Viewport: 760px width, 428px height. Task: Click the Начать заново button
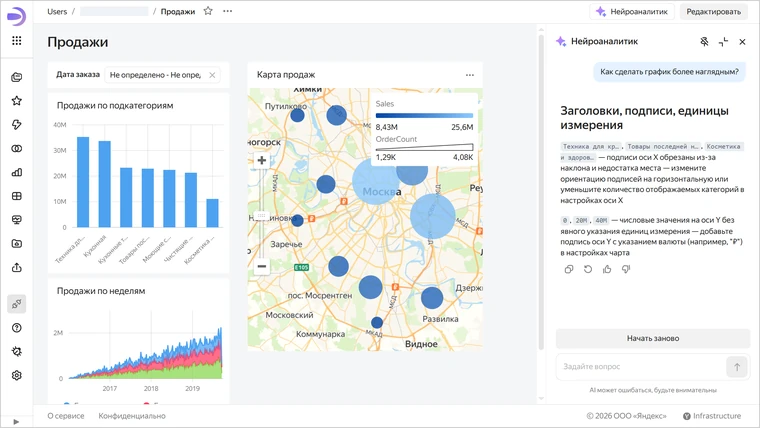coord(653,338)
